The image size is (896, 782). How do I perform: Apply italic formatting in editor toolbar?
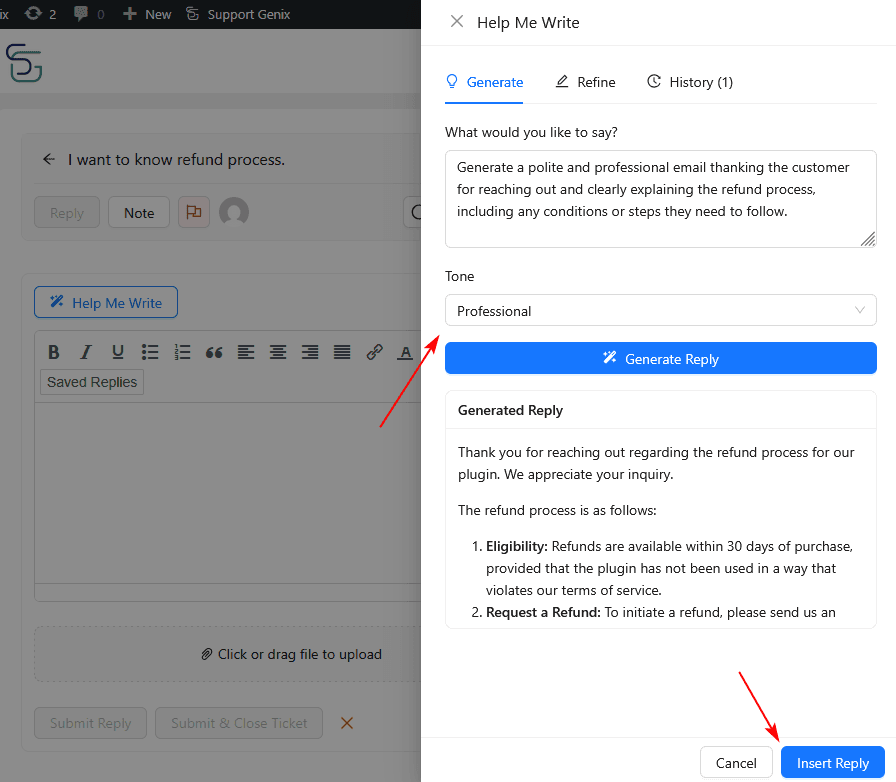pos(86,352)
